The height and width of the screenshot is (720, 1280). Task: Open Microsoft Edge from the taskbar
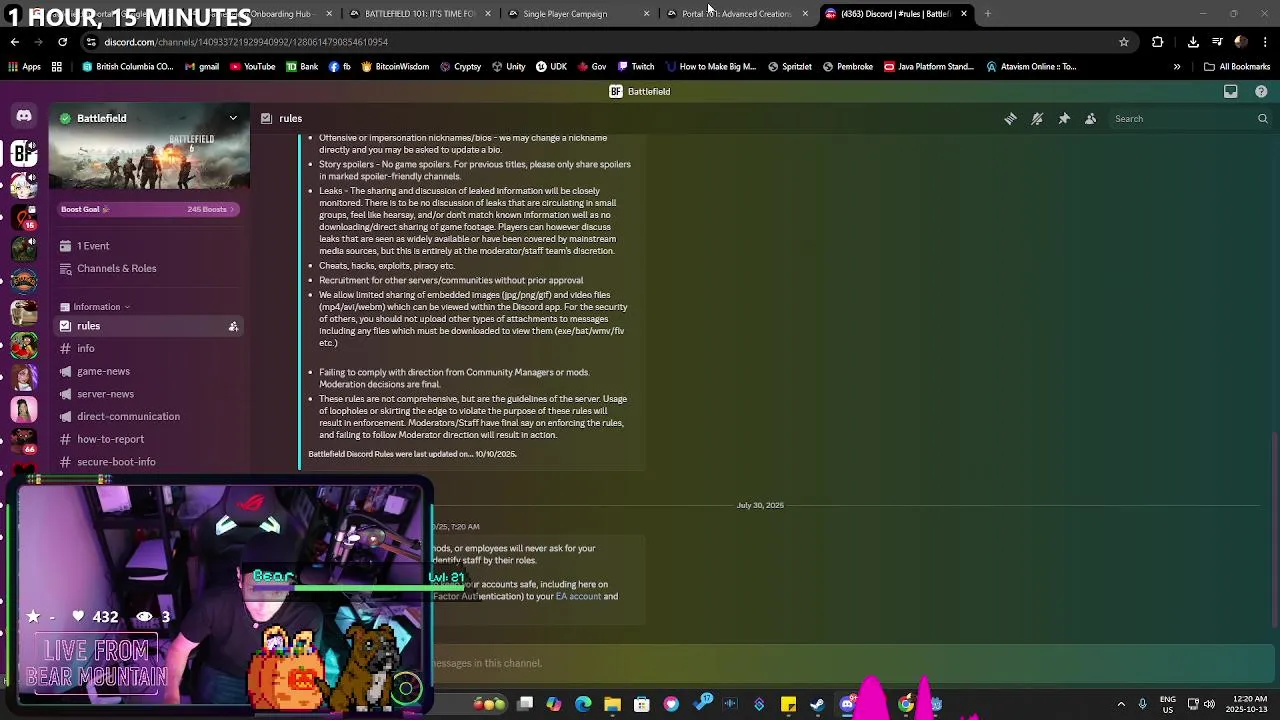point(583,704)
